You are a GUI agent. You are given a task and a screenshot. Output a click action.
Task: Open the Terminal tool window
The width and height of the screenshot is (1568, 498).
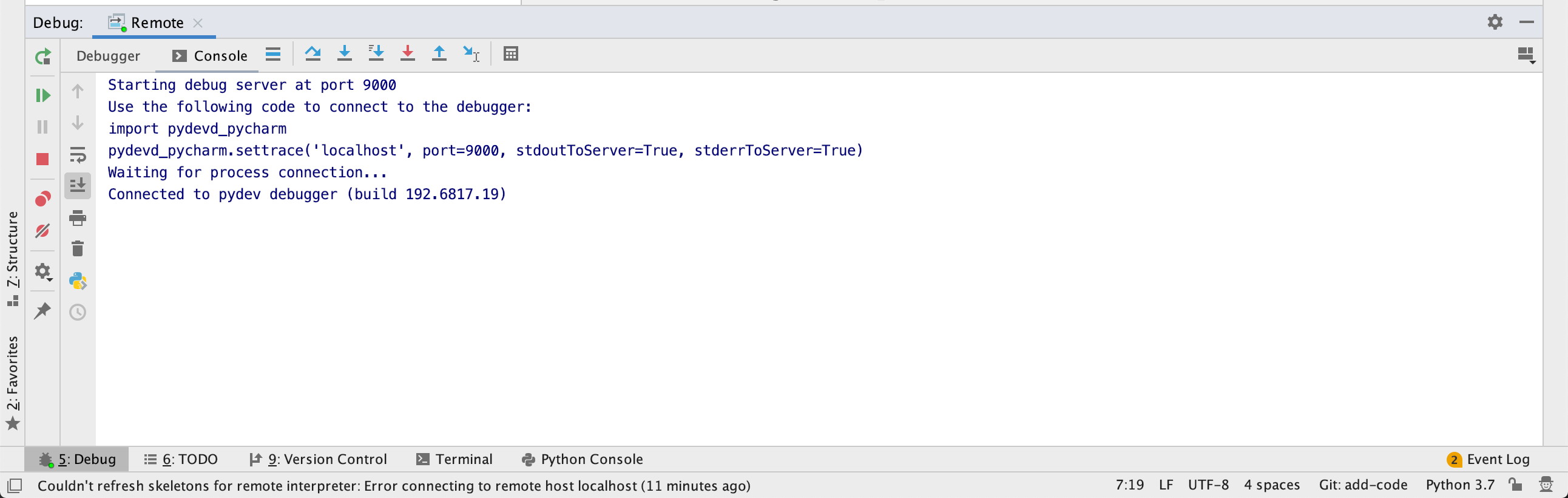click(453, 459)
